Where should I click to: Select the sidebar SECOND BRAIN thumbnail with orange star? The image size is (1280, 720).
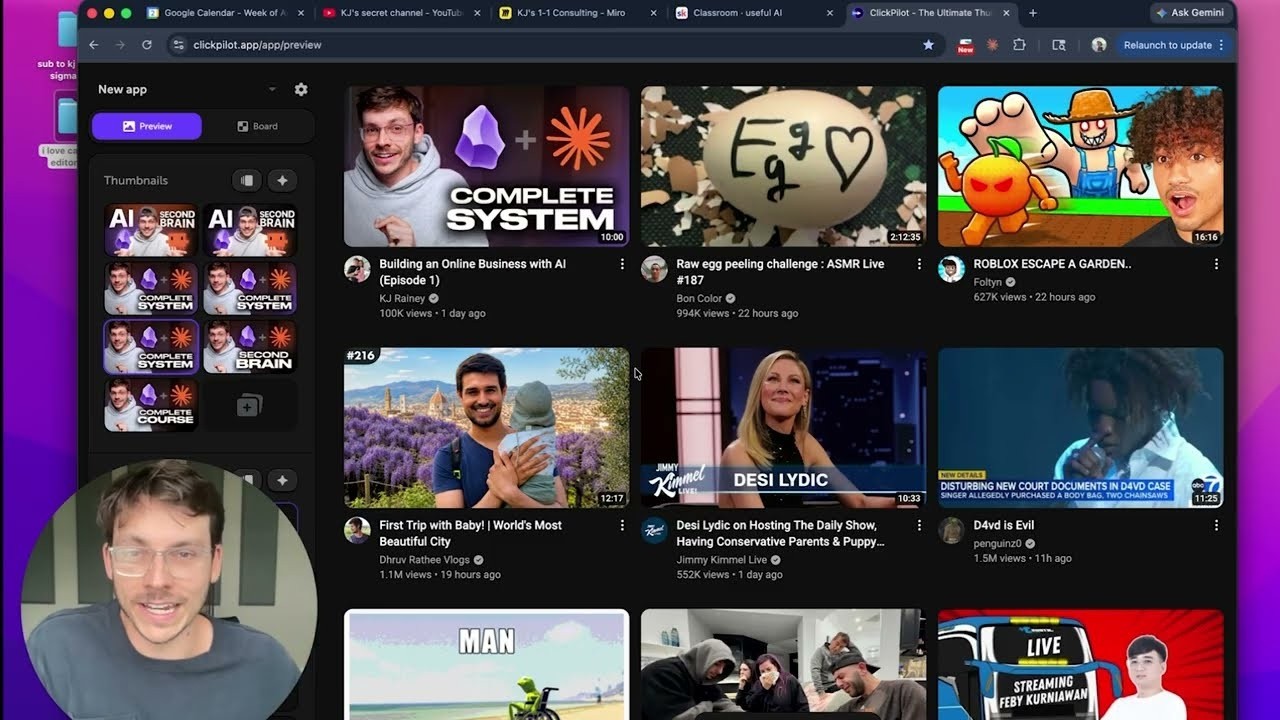pos(250,347)
